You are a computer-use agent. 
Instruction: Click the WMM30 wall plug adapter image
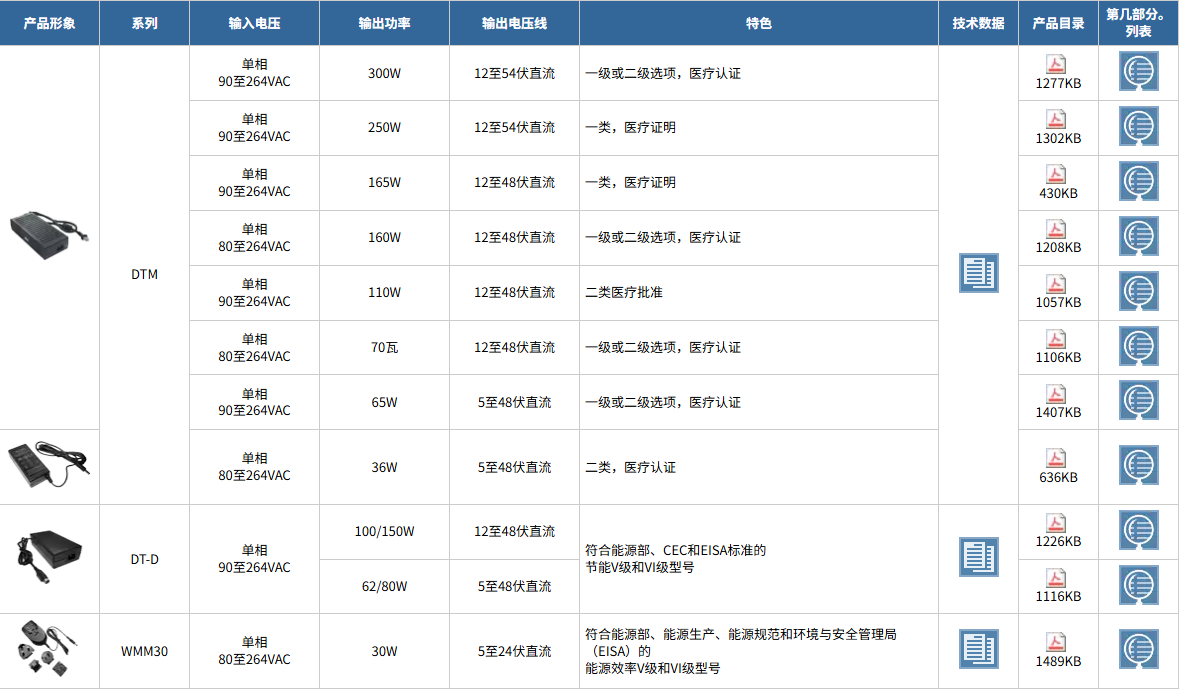47,647
